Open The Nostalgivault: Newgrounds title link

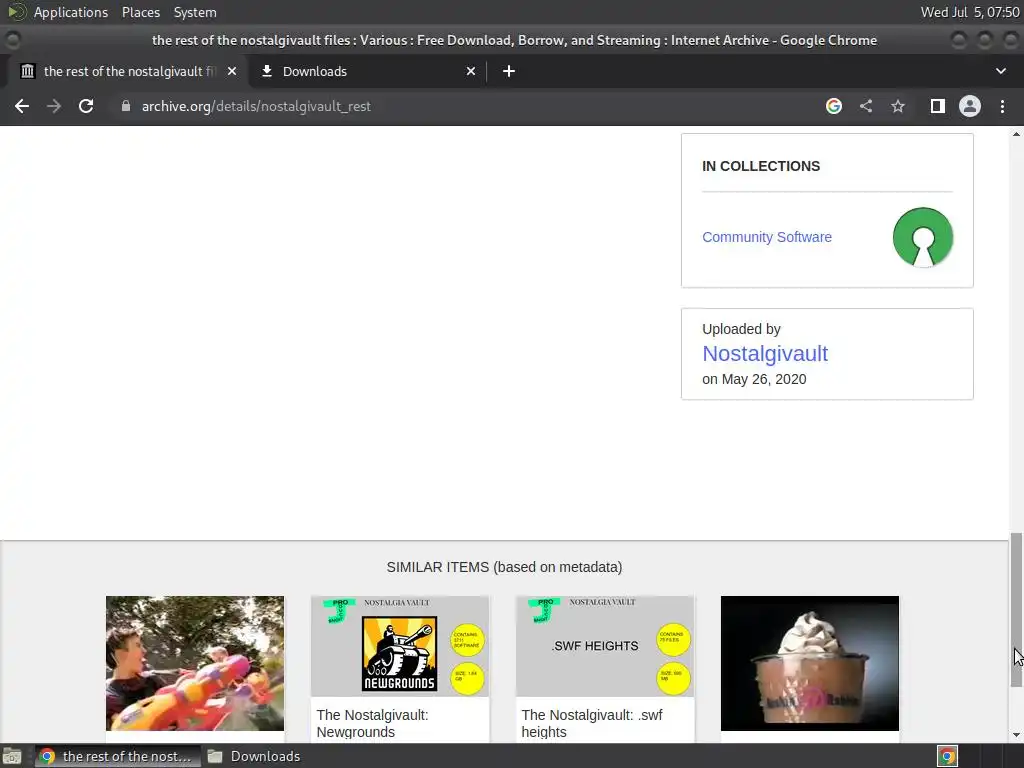[x=372, y=724]
